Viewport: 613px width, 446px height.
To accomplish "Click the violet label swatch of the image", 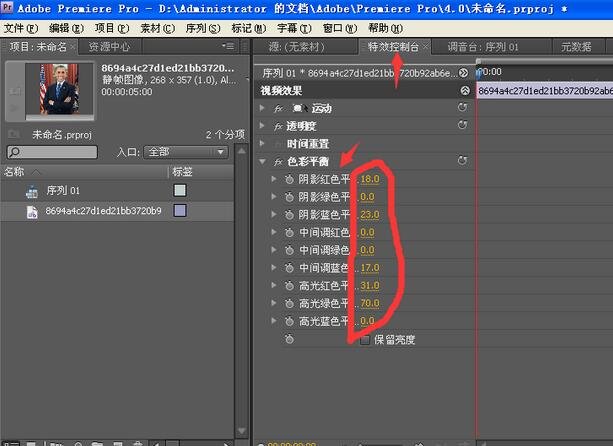I will pyautogui.click(x=180, y=211).
